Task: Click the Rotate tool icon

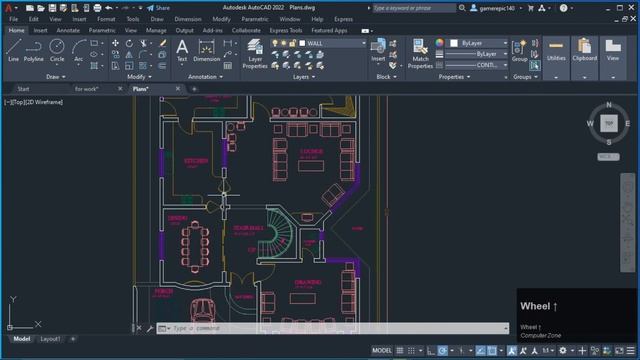Action: click(129, 43)
